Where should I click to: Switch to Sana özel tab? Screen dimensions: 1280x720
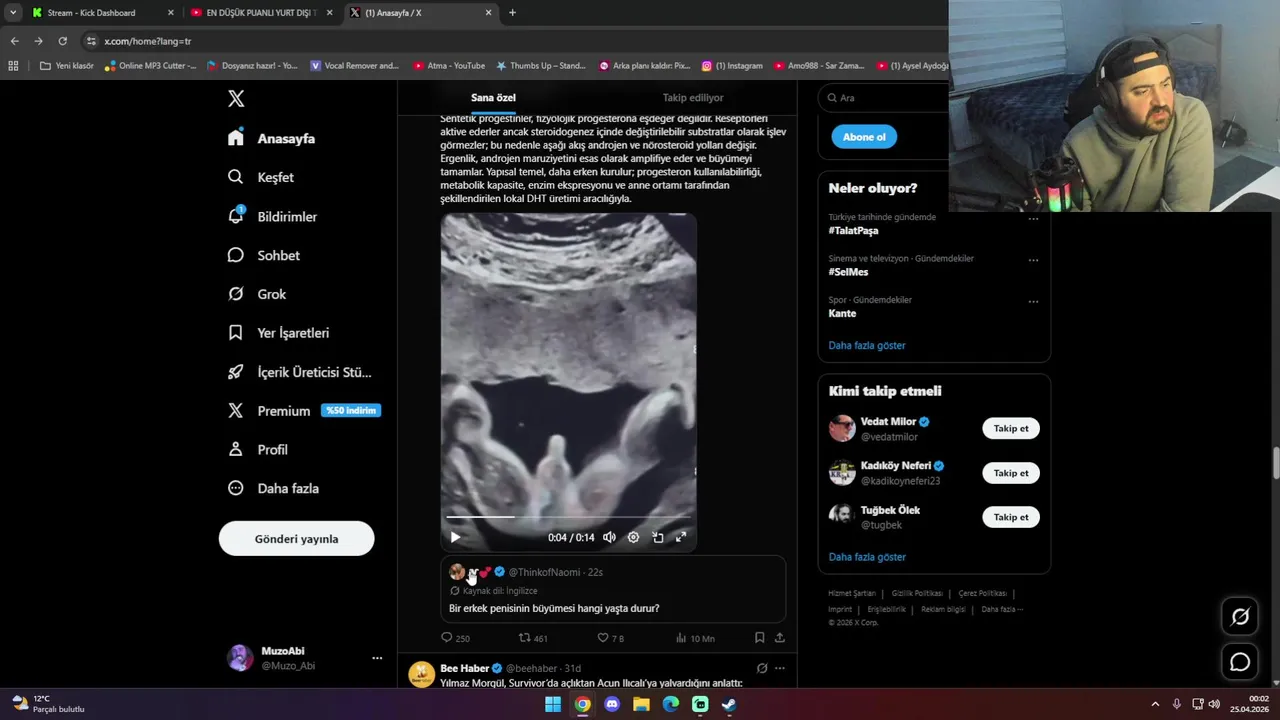tap(493, 98)
